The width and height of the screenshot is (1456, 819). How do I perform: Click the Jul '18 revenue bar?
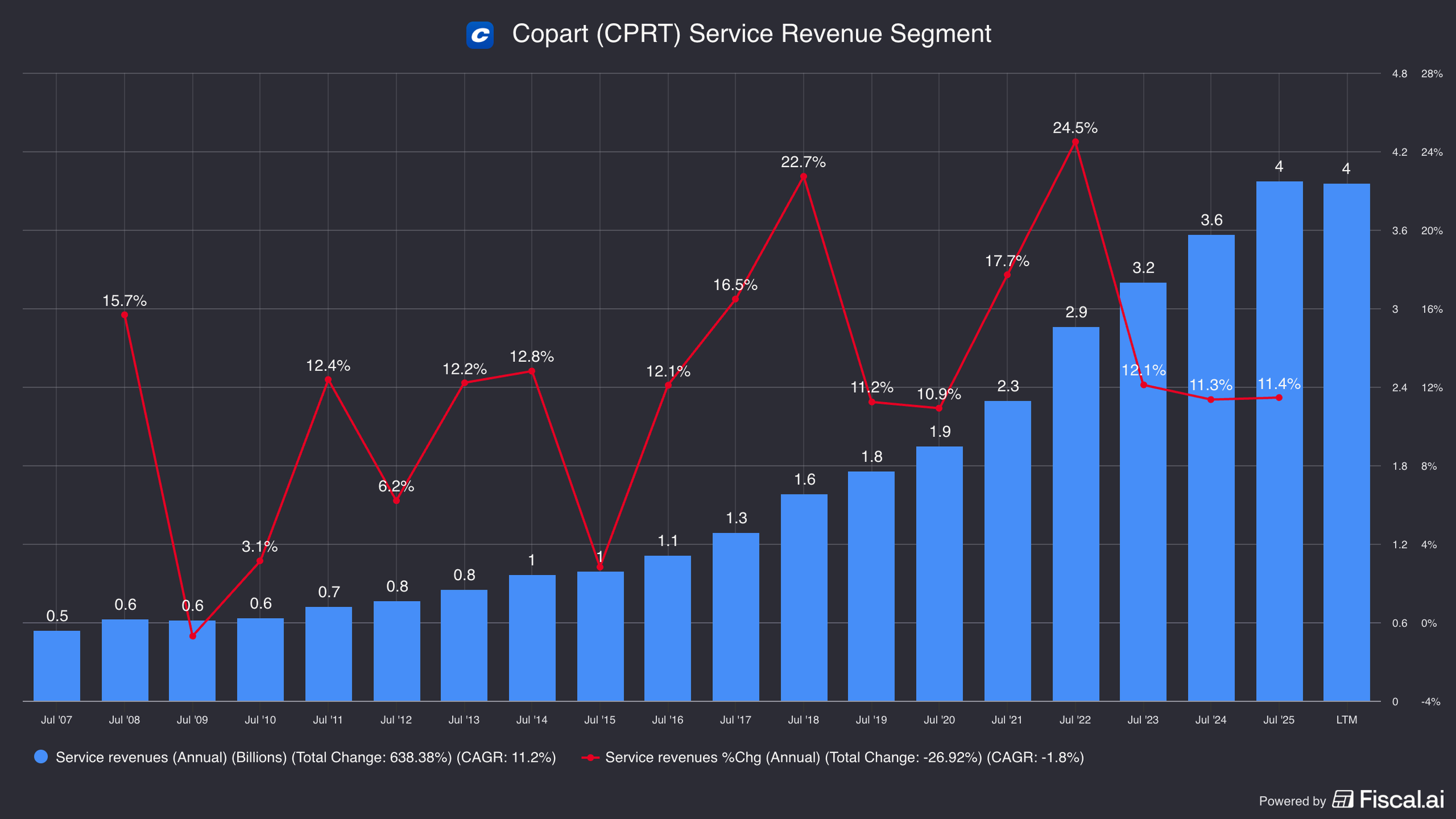[x=804, y=598]
